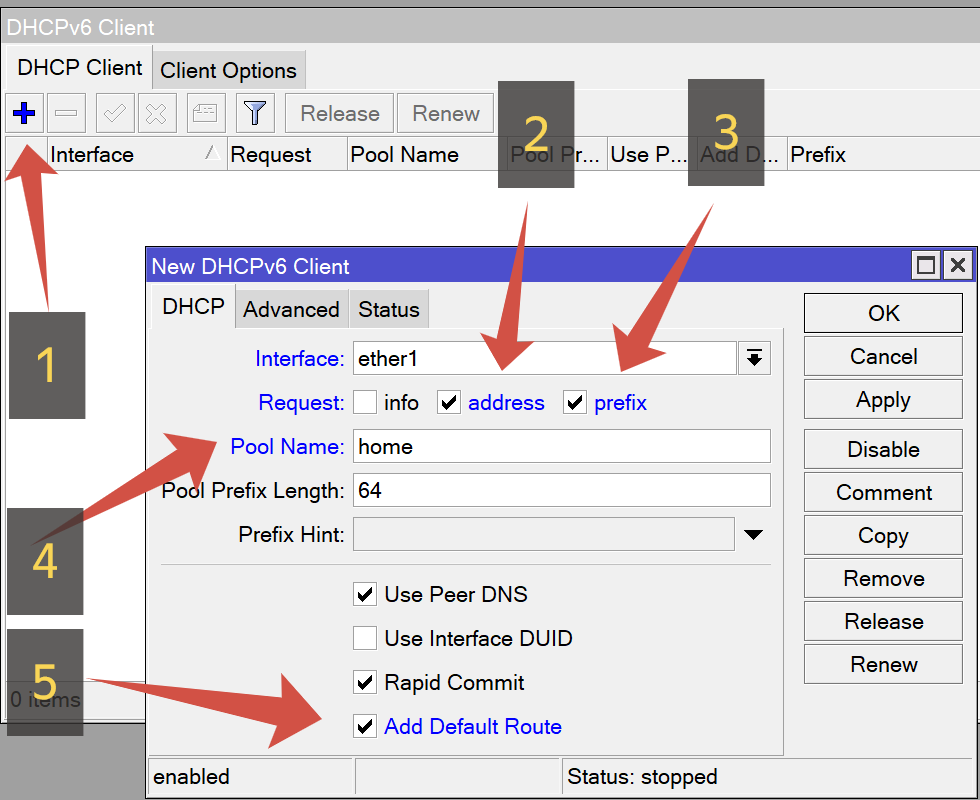The height and width of the screenshot is (800, 980).
Task: Click the Renew button in the dialog
Action: [x=883, y=665]
